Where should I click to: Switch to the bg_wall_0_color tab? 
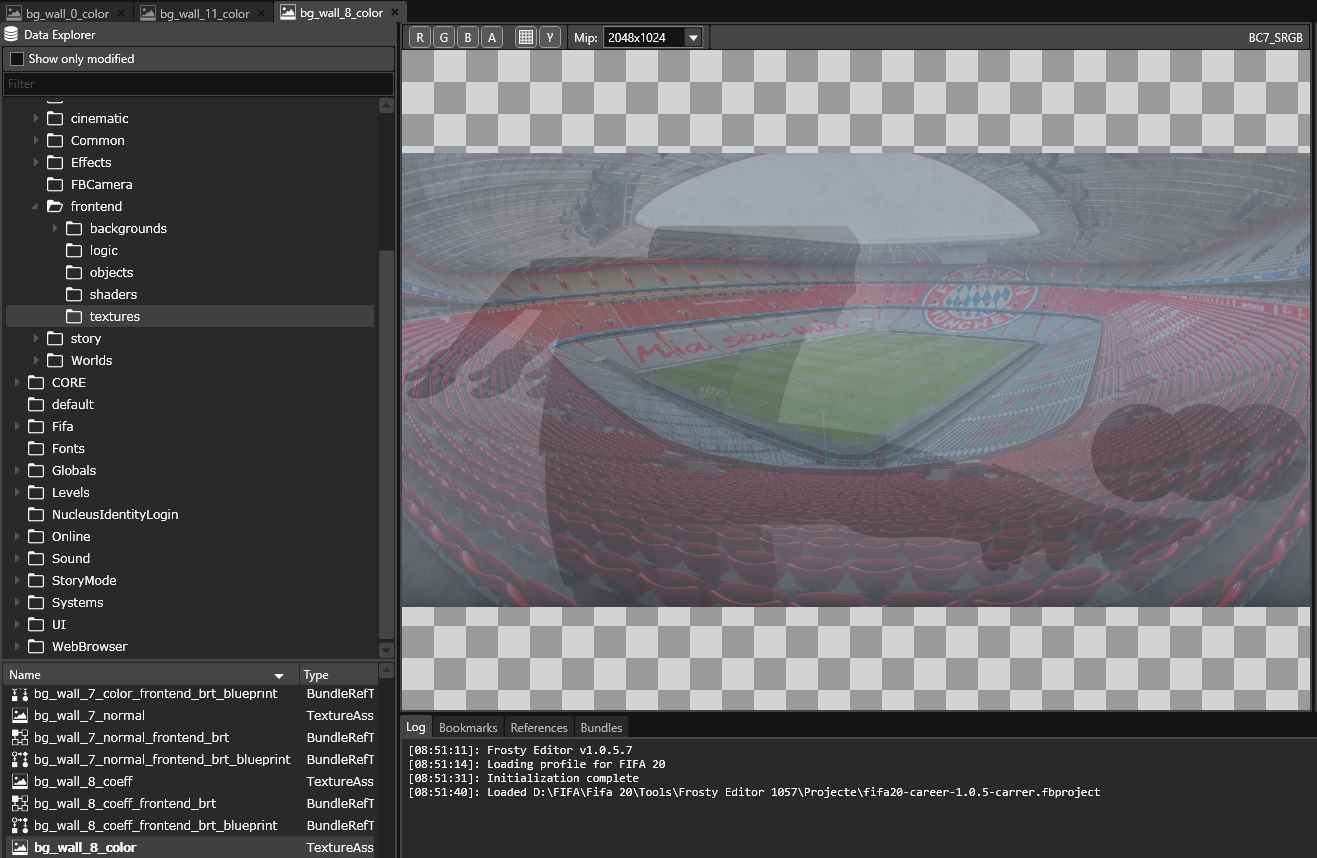67,13
